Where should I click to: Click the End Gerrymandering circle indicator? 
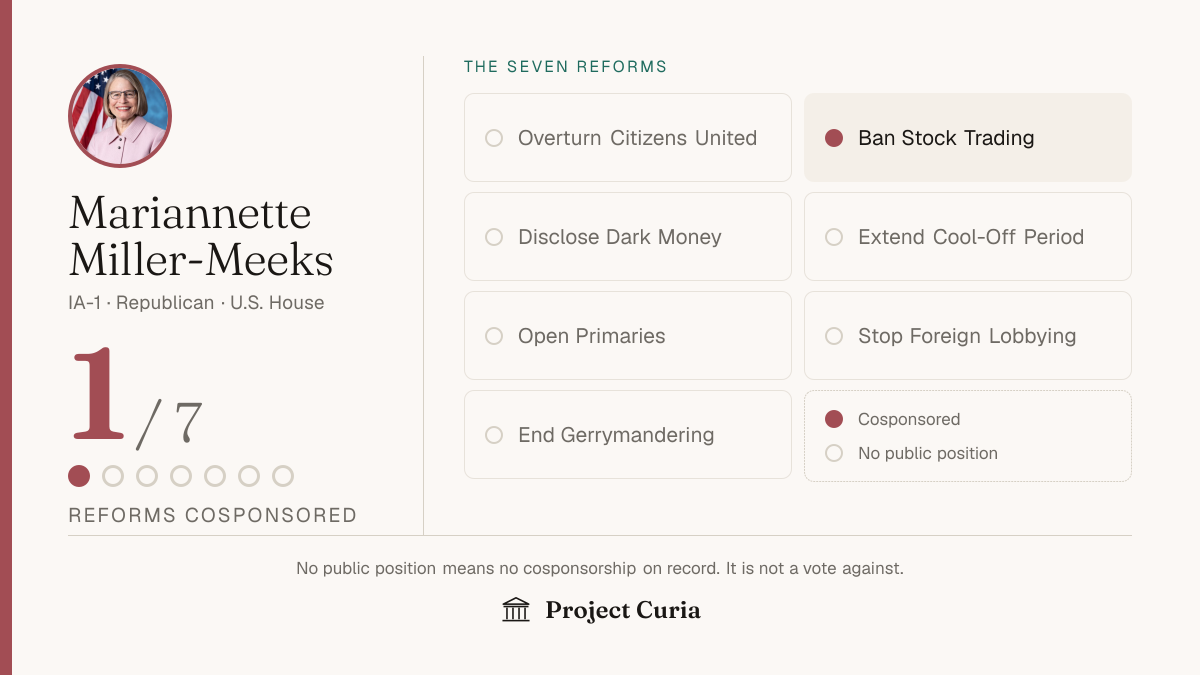494,435
